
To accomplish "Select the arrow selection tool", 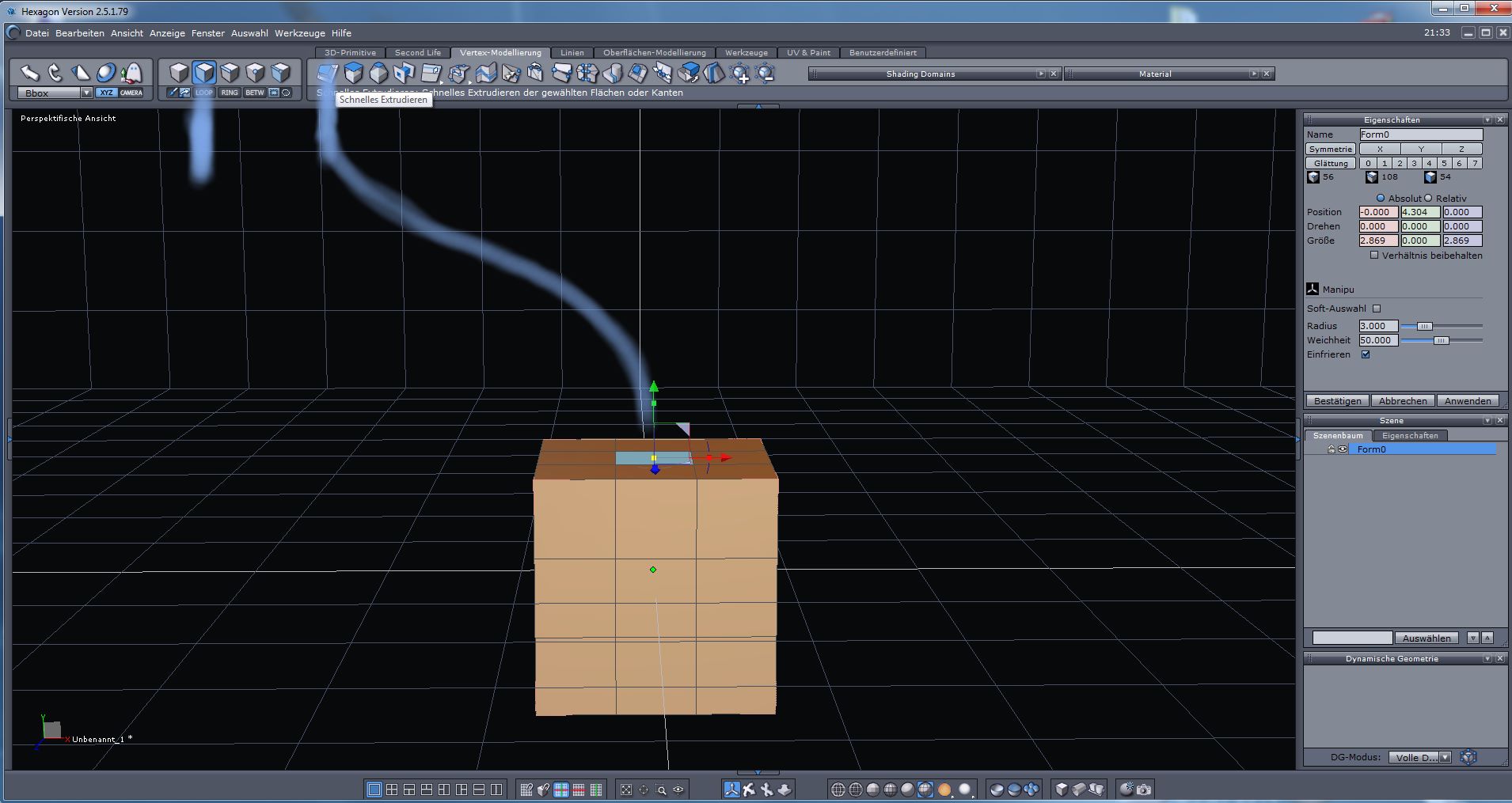I will pyautogui.click(x=29, y=73).
